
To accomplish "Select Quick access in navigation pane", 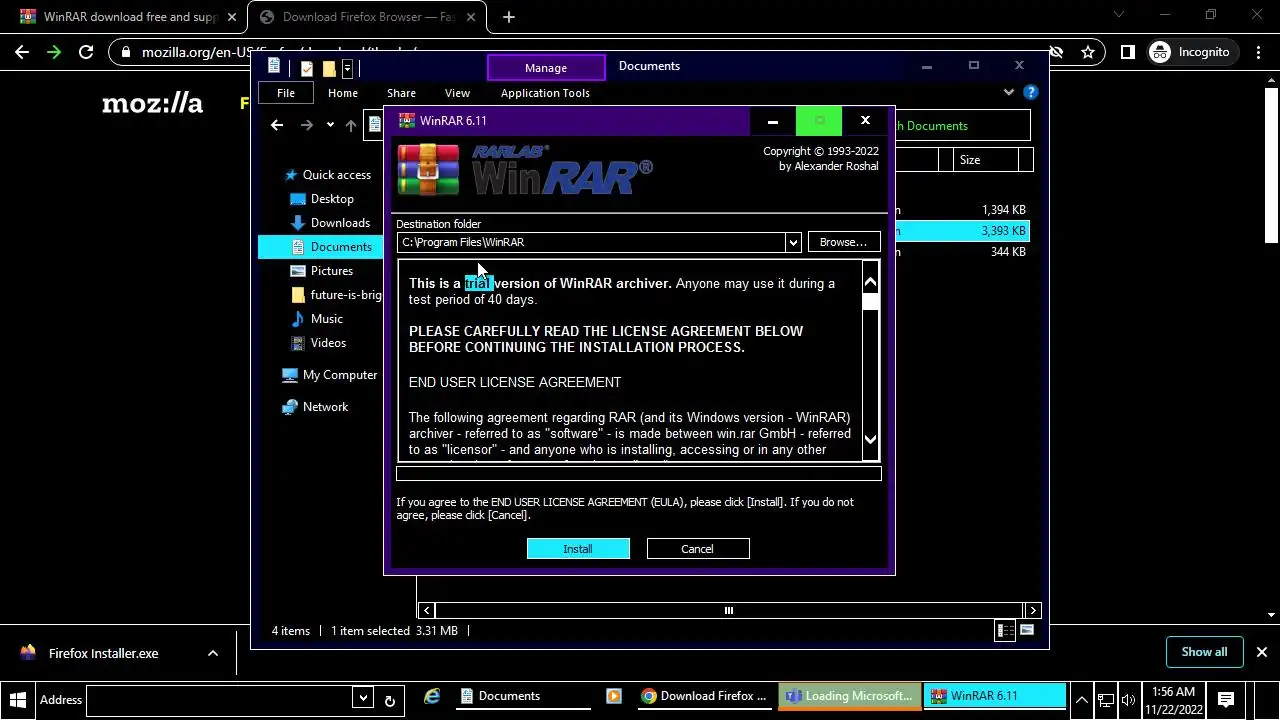I will [x=327, y=175].
